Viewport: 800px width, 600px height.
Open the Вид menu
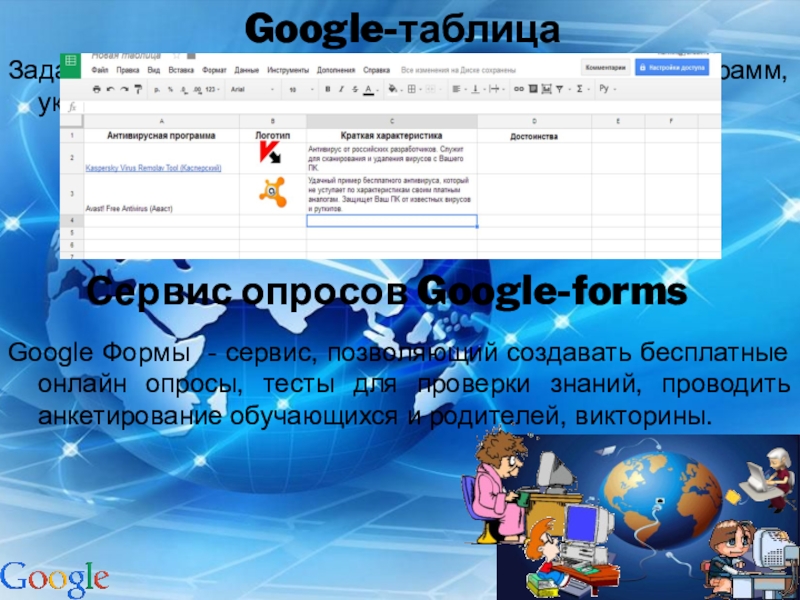[x=154, y=70]
